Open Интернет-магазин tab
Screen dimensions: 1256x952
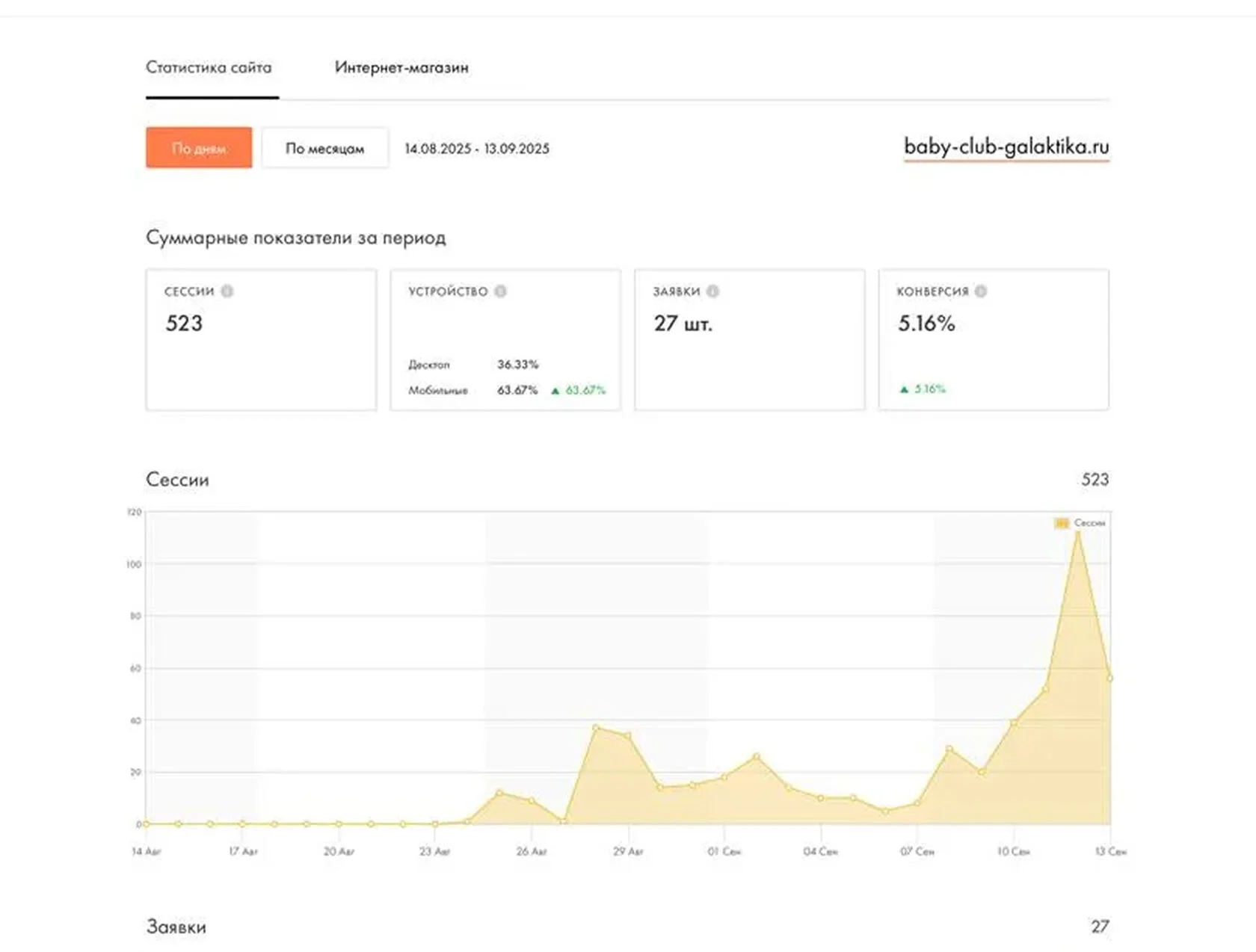(x=401, y=67)
